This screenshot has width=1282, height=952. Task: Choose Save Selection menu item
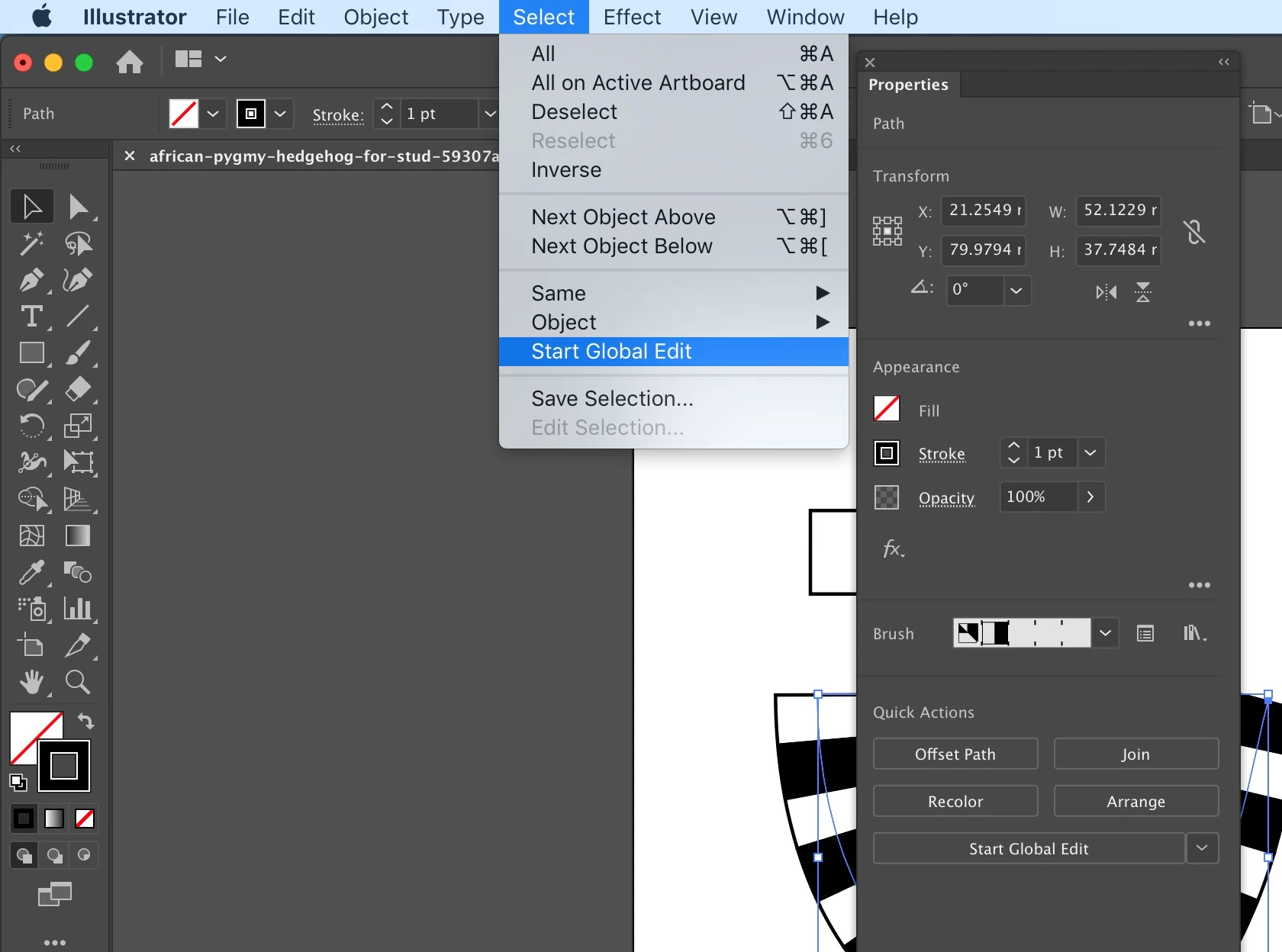click(x=674, y=399)
